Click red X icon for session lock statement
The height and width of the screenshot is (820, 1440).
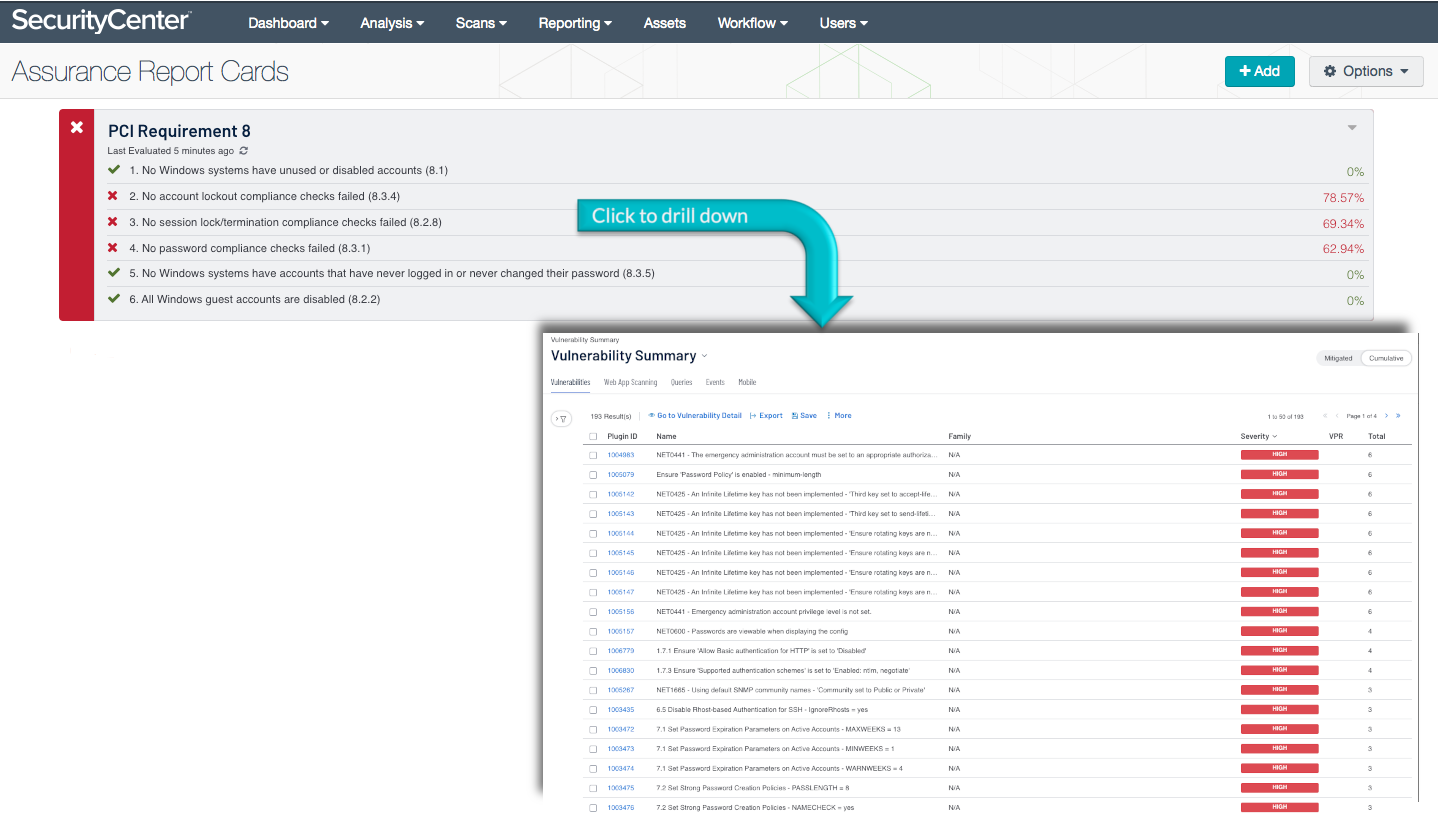pyautogui.click(x=113, y=222)
